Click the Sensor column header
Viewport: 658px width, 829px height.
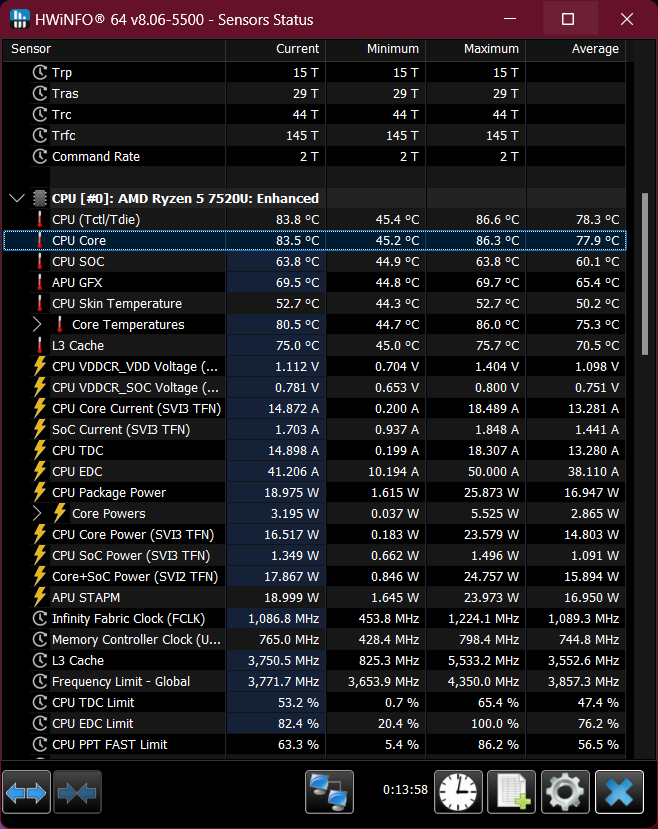point(115,49)
